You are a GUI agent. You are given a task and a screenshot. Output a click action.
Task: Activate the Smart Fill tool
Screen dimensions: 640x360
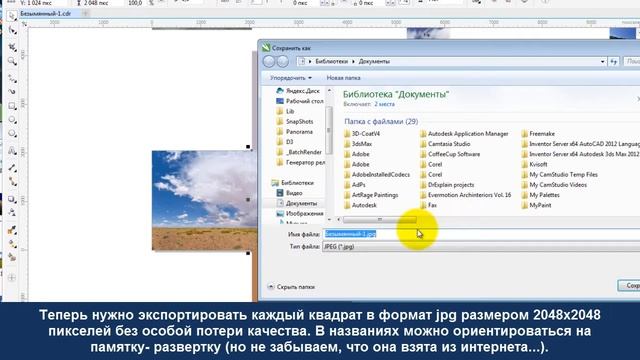pos(12,257)
